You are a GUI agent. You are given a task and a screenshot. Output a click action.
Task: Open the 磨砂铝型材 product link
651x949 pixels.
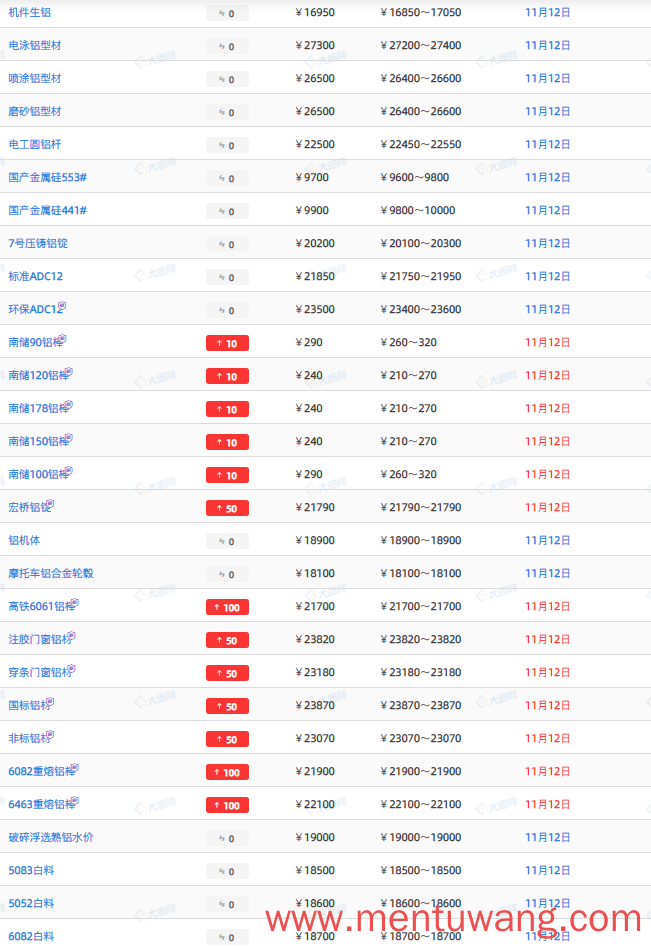[34, 111]
